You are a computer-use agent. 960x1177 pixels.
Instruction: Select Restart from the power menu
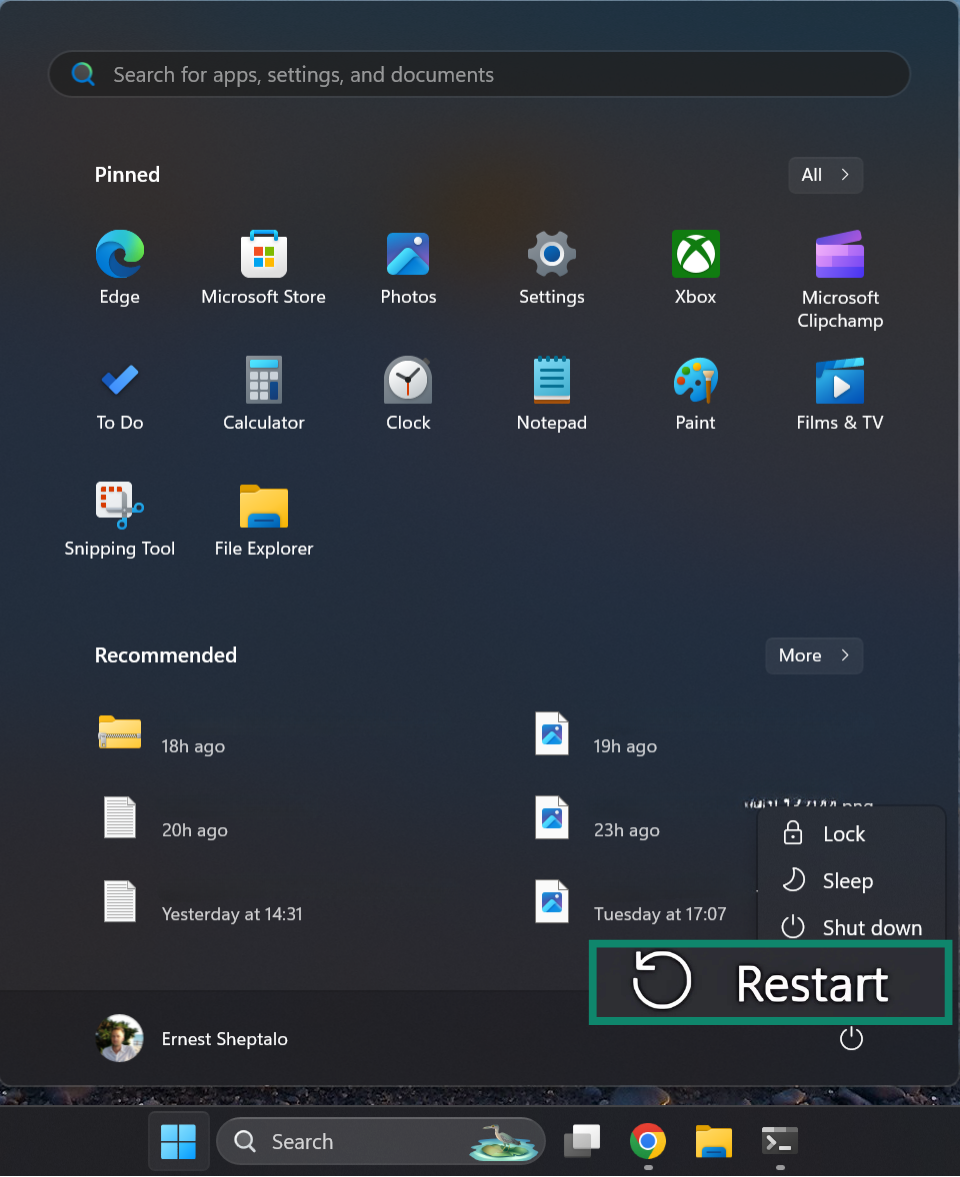[x=770, y=982]
